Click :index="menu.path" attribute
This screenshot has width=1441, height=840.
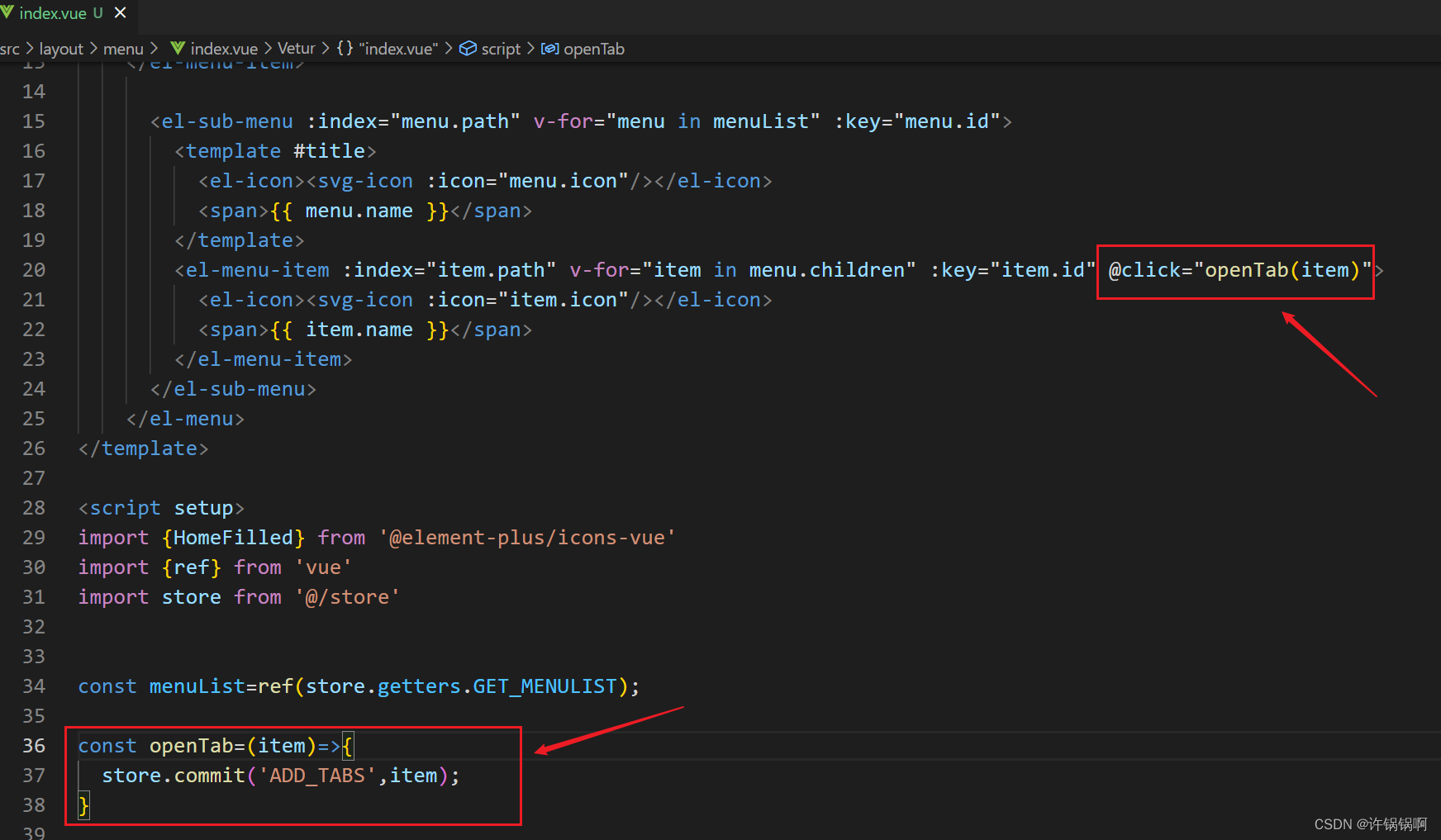click(413, 121)
